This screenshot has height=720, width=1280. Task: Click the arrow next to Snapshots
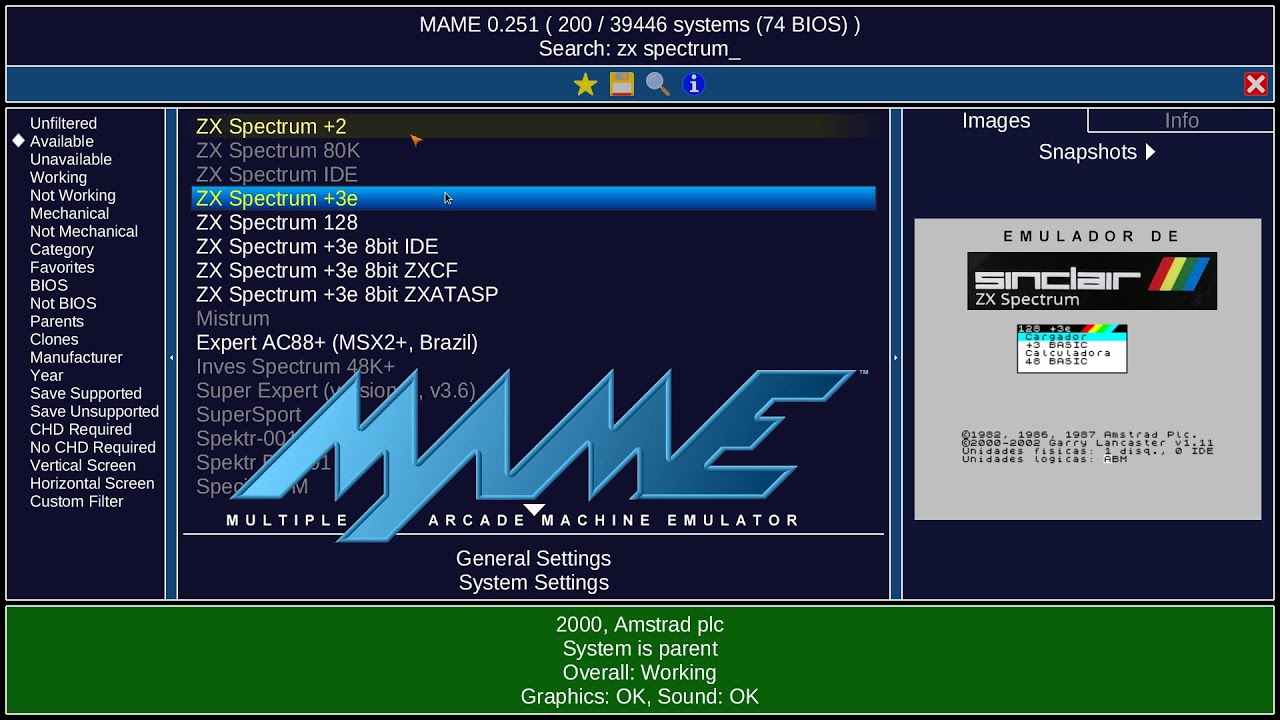(1150, 152)
